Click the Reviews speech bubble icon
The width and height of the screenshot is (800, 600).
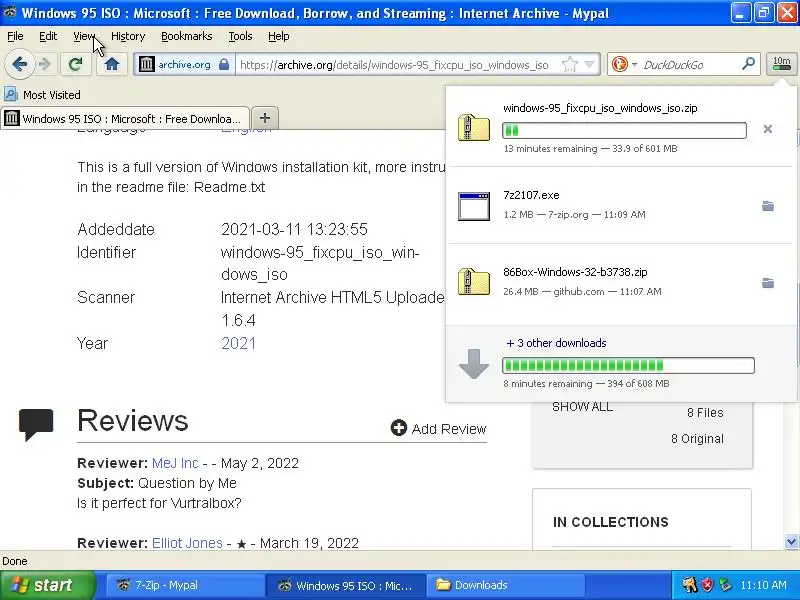click(36, 424)
